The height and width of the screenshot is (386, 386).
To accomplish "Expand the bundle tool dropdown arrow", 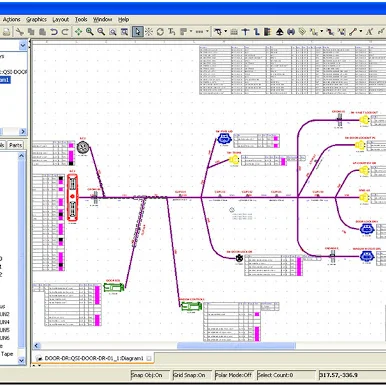I will [x=226, y=32].
